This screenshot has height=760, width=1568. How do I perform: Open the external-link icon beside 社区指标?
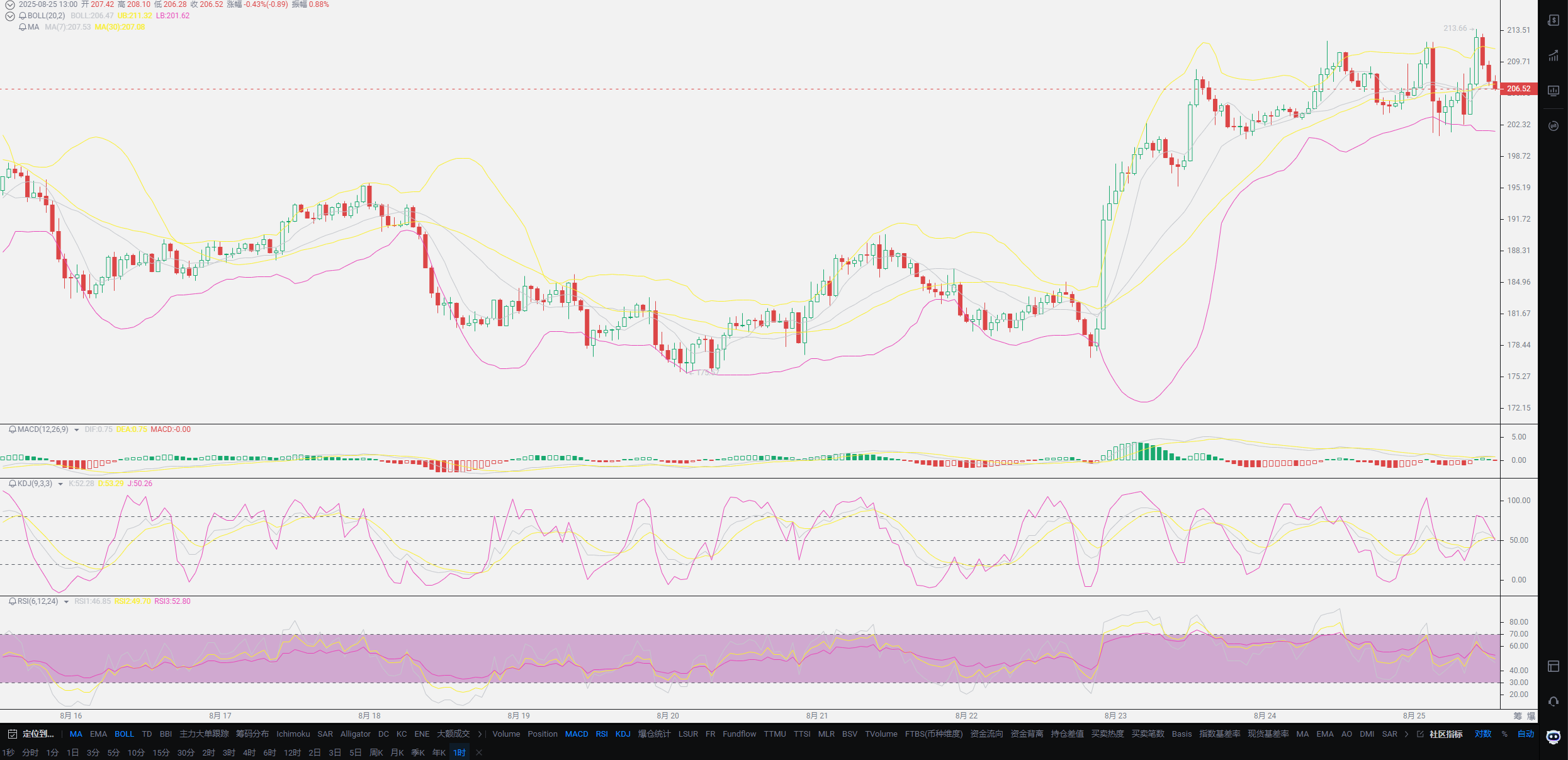point(1420,734)
